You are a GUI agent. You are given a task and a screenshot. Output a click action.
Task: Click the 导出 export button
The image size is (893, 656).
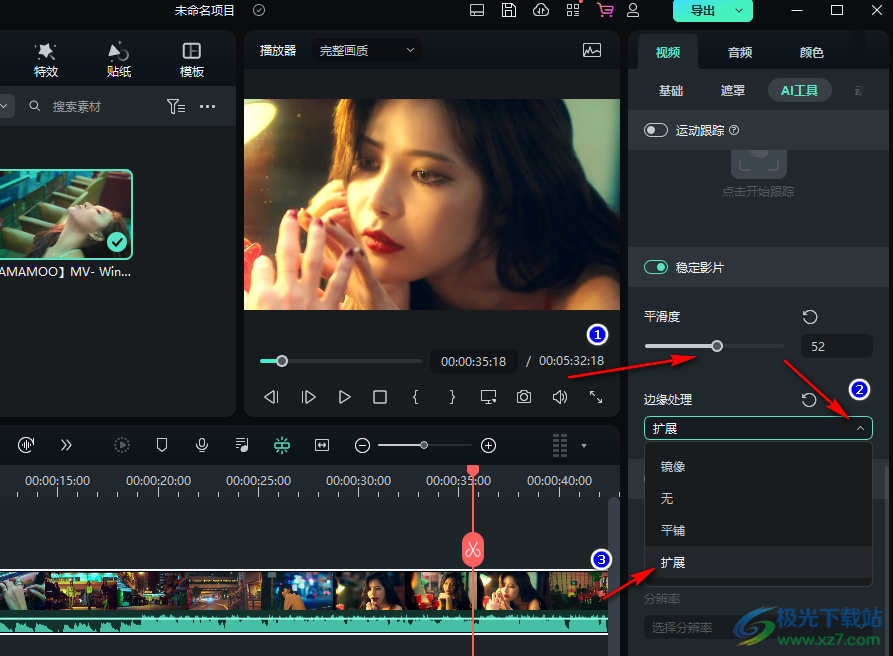702,10
